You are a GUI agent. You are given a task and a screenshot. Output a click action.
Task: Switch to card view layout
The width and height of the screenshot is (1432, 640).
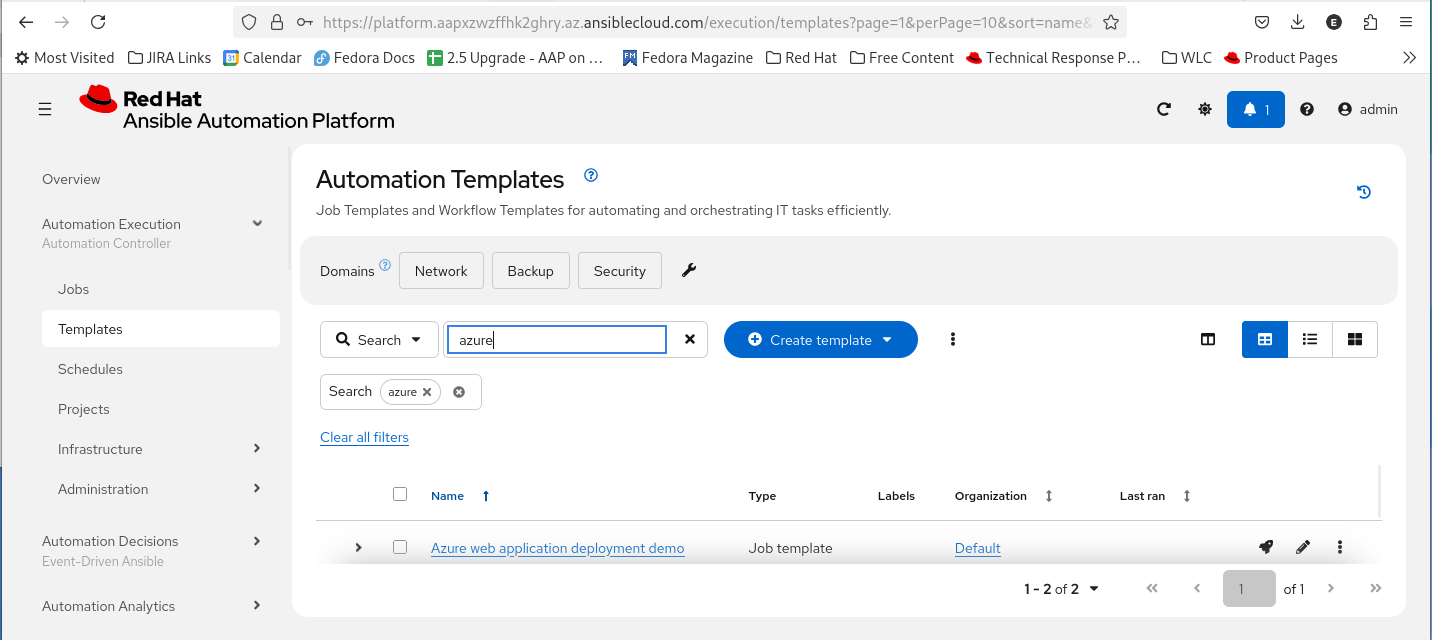(x=1355, y=339)
